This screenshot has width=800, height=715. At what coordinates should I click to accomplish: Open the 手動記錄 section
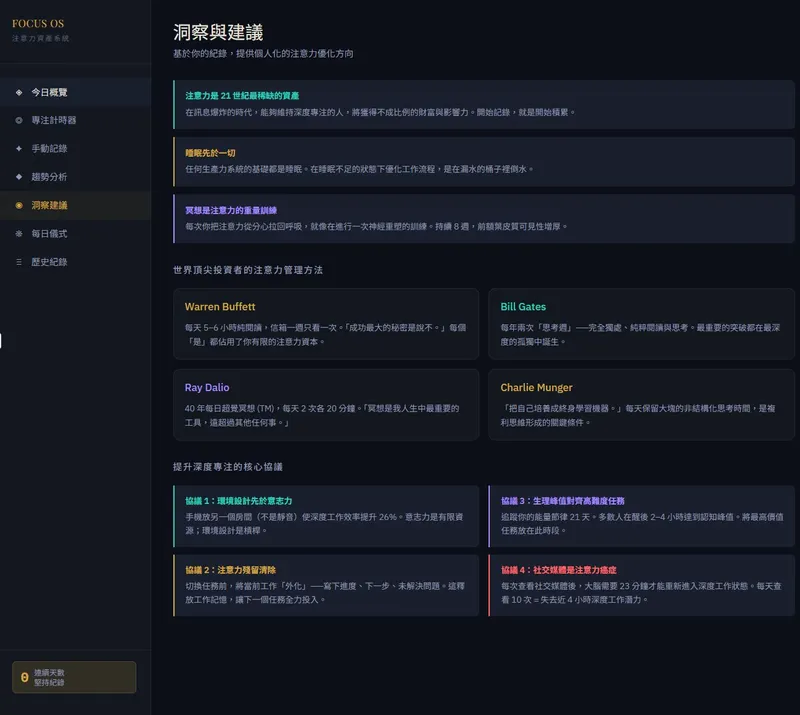coord(76,149)
